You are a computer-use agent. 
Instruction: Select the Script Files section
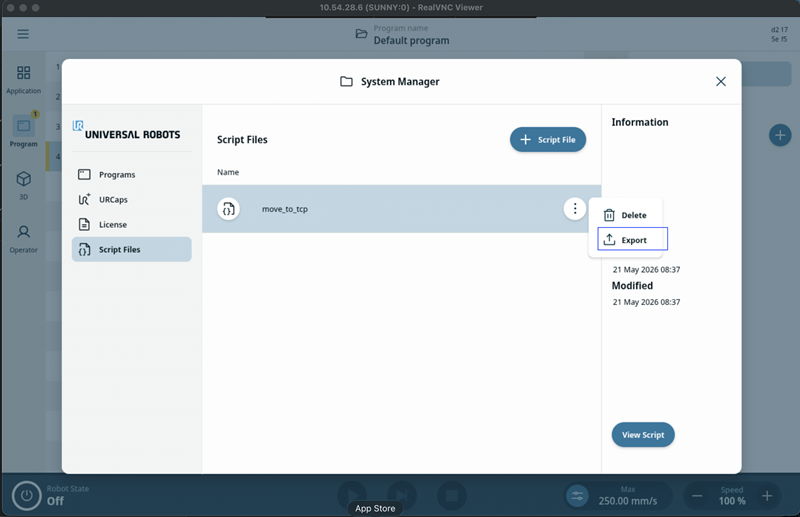[132, 250]
